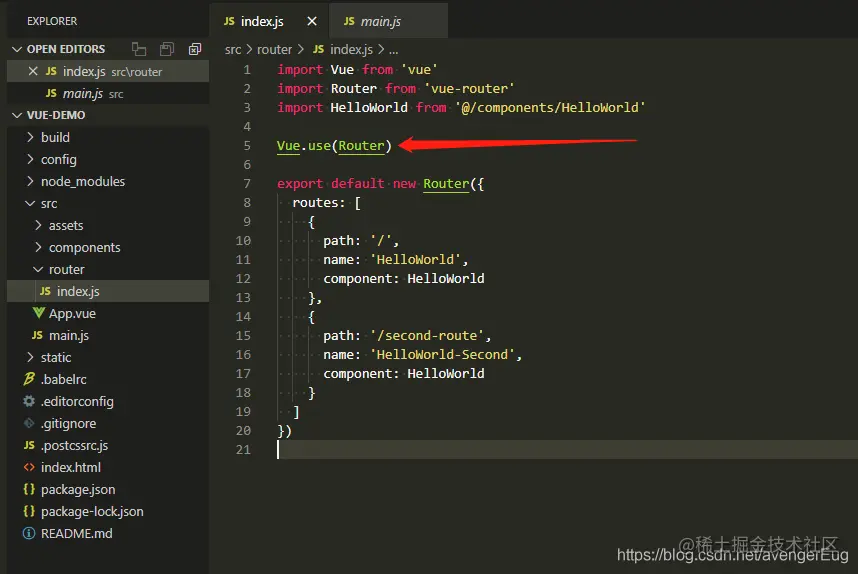This screenshot has width=858, height=574.
Task: Click the JS icon beside .postcssrc.js
Action: coord(29,445)
